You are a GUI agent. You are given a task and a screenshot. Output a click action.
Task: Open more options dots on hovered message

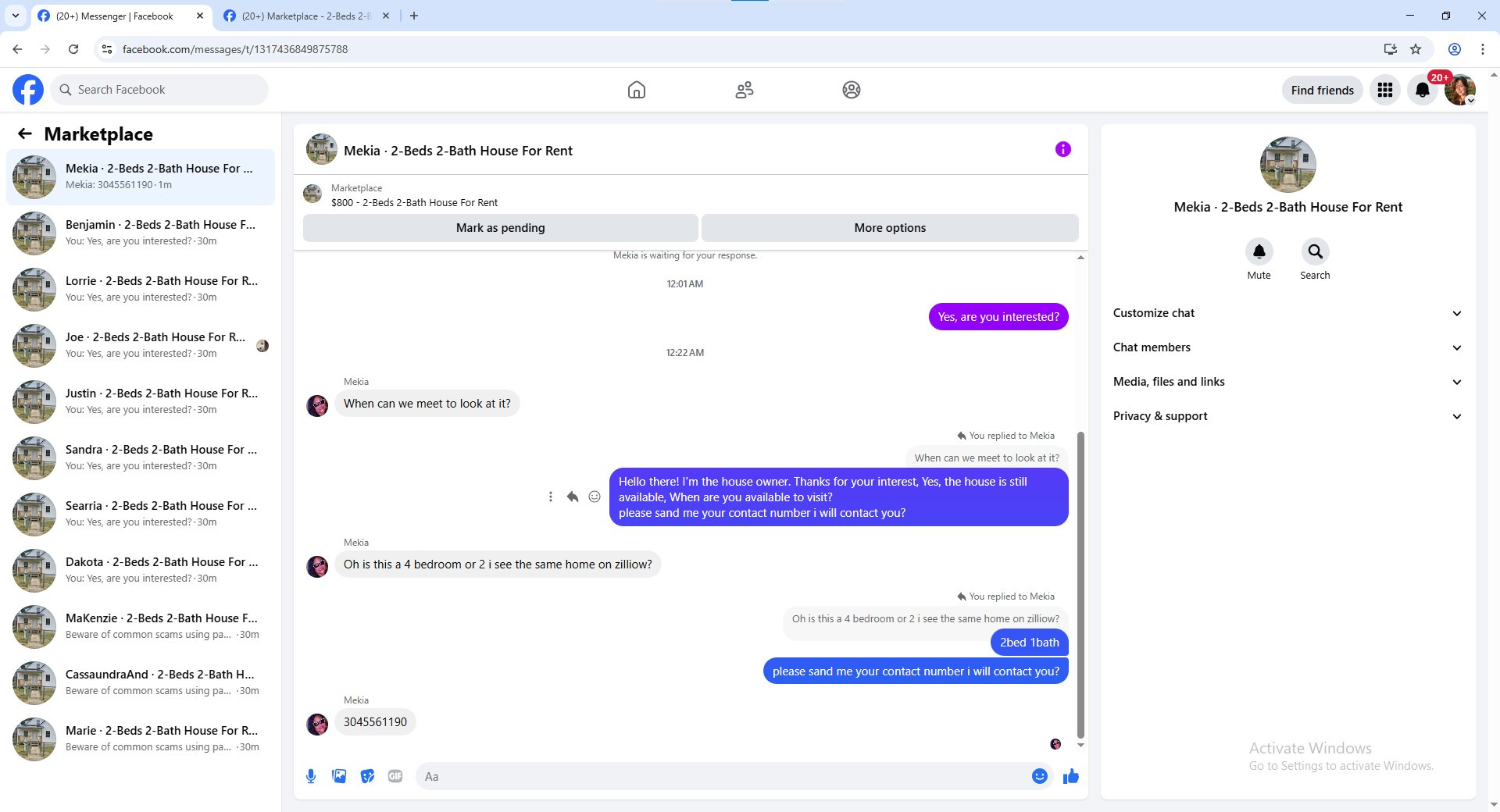tap(551, 497)
